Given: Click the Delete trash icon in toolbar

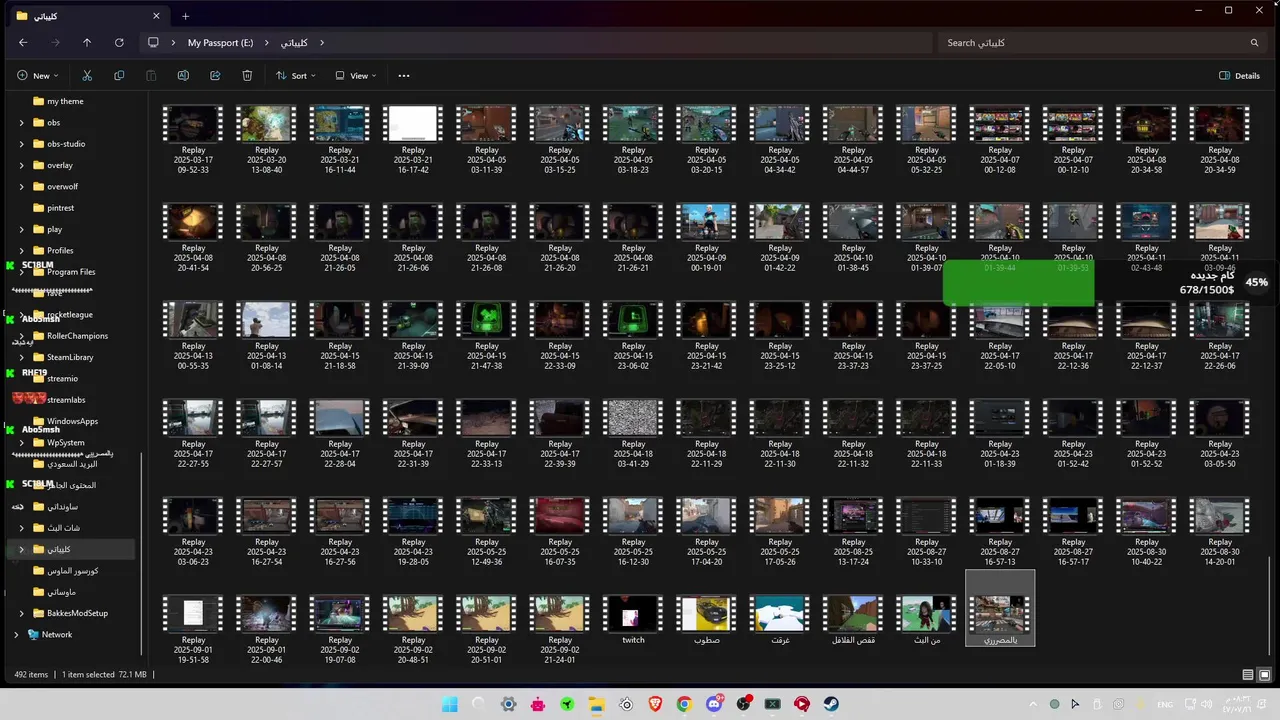Looking at the screenshot, I should (247, 75).
